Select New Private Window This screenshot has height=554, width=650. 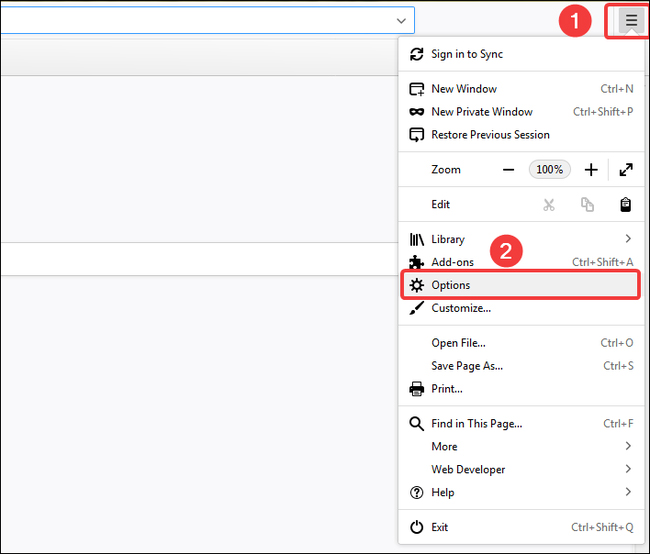482,112
